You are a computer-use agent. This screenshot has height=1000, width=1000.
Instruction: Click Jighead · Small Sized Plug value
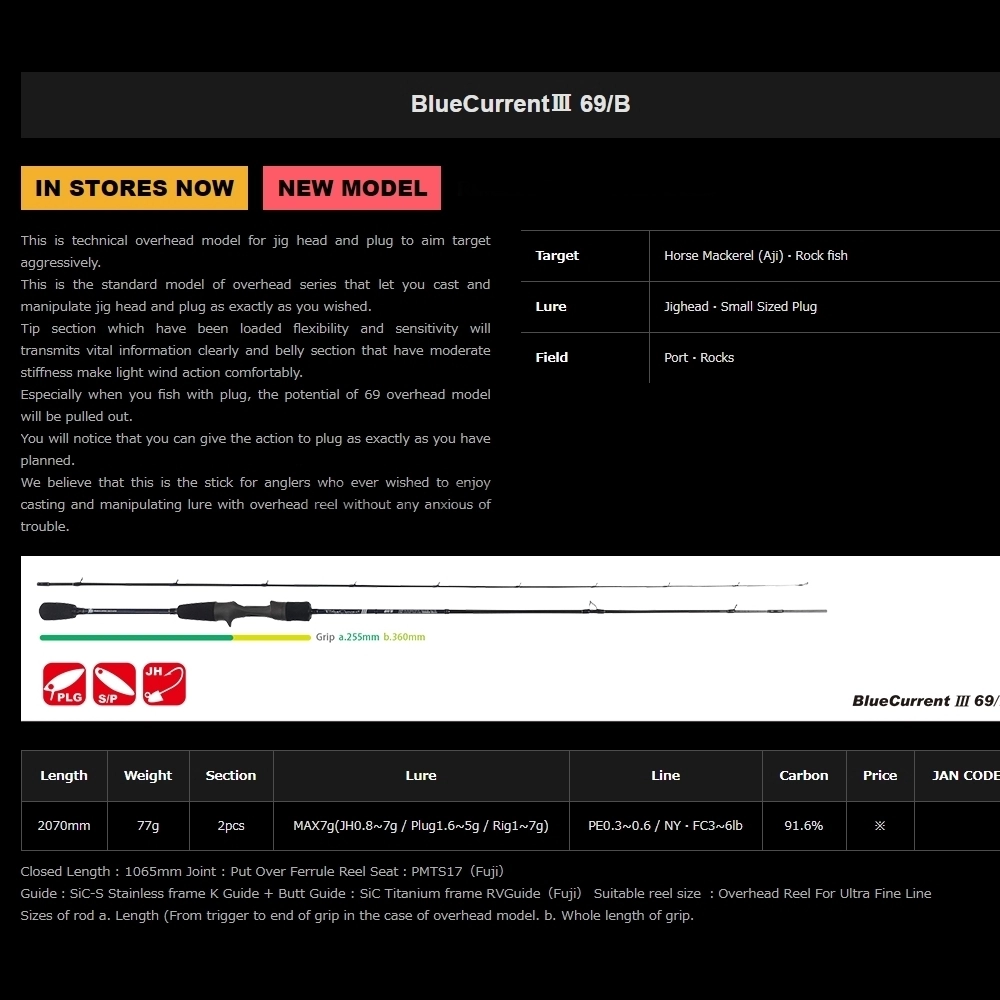[x=740, y=307]
